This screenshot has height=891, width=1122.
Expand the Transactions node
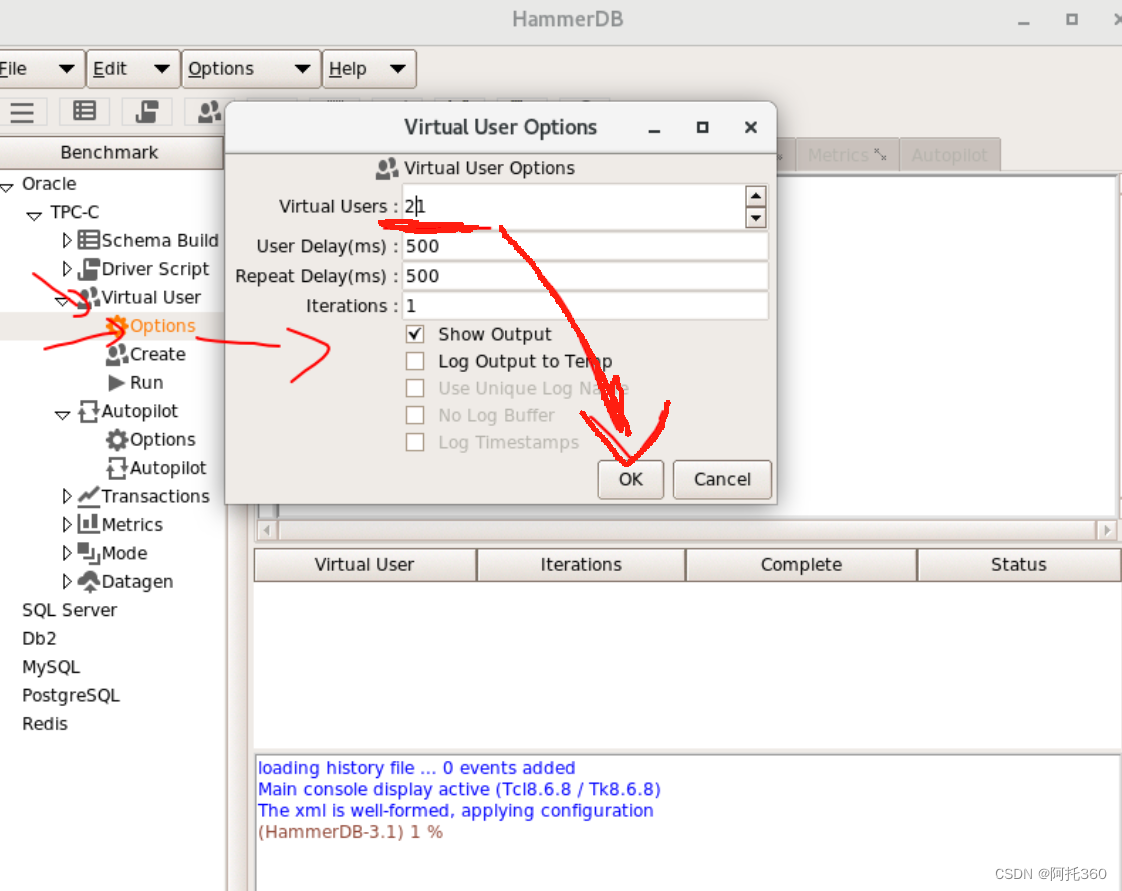click(x=67, y=496)
